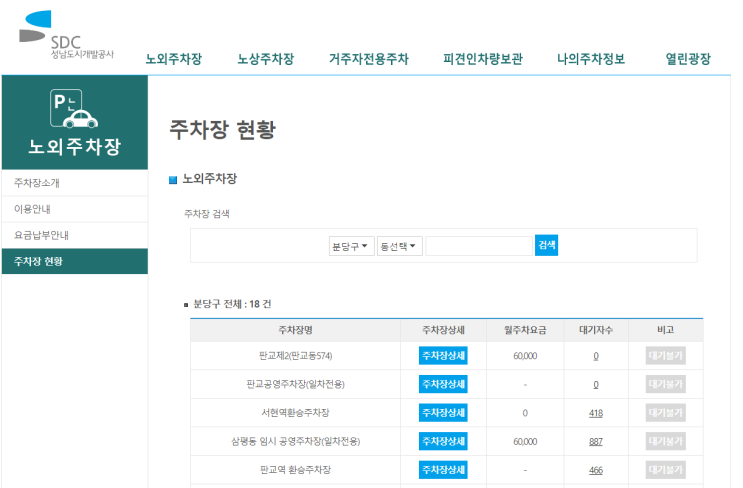Click the 노외주차장 parking car icon in sidebar

[x=74, y=108]
